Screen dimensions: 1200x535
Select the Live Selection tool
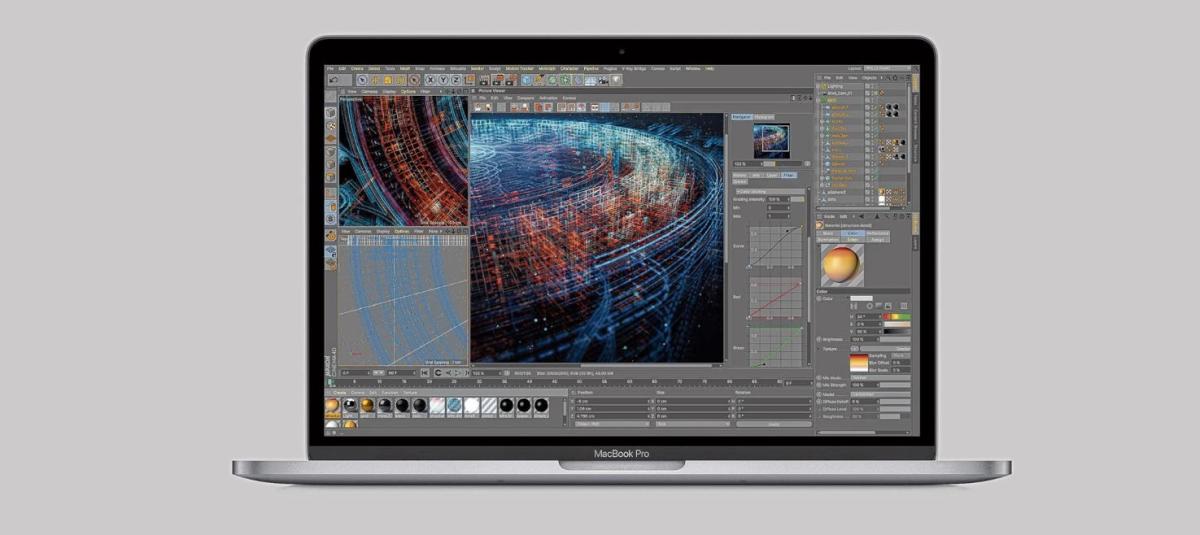pyautogui.click(x=362, y=80)
